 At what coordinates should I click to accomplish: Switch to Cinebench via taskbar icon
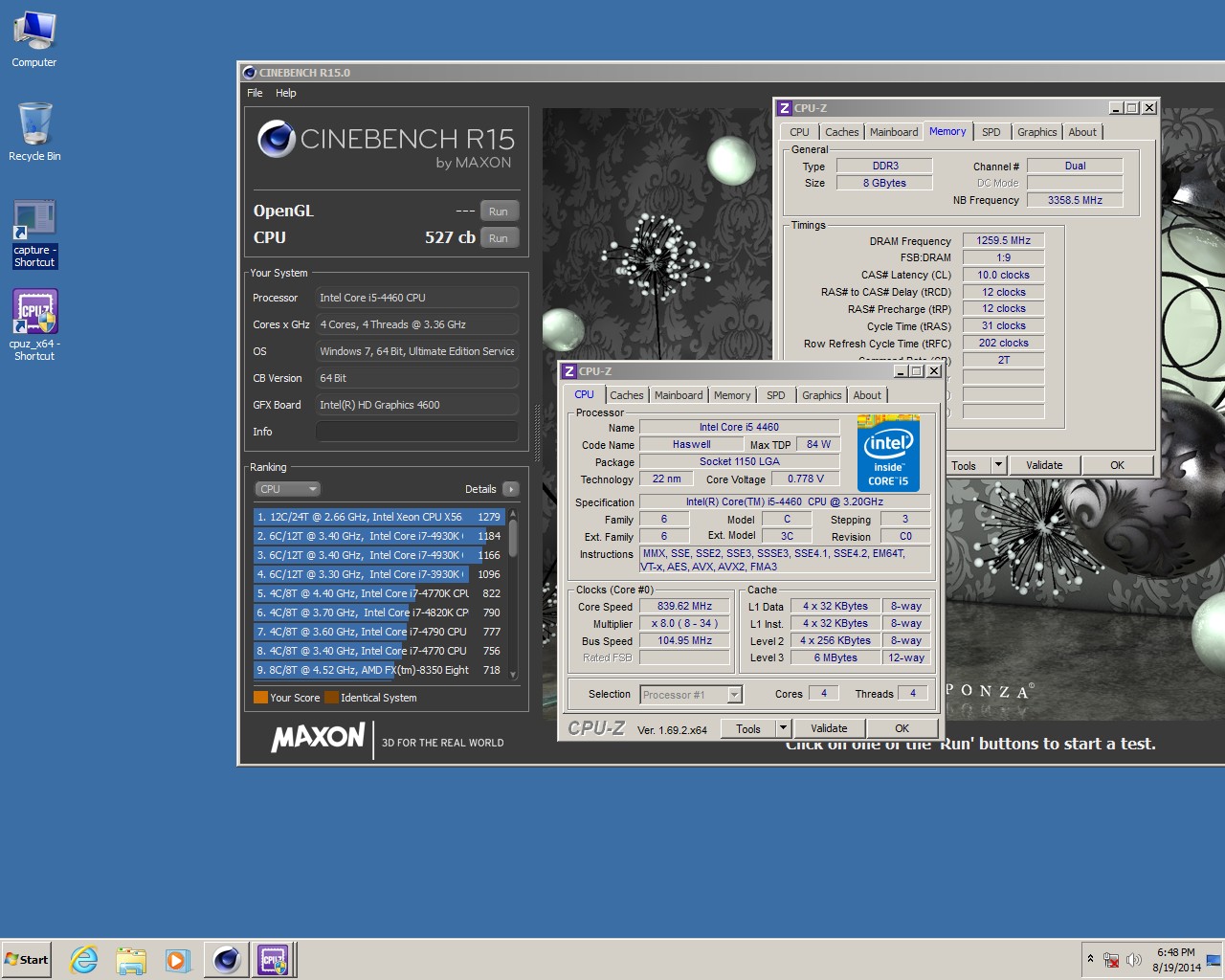coord(227,959)
